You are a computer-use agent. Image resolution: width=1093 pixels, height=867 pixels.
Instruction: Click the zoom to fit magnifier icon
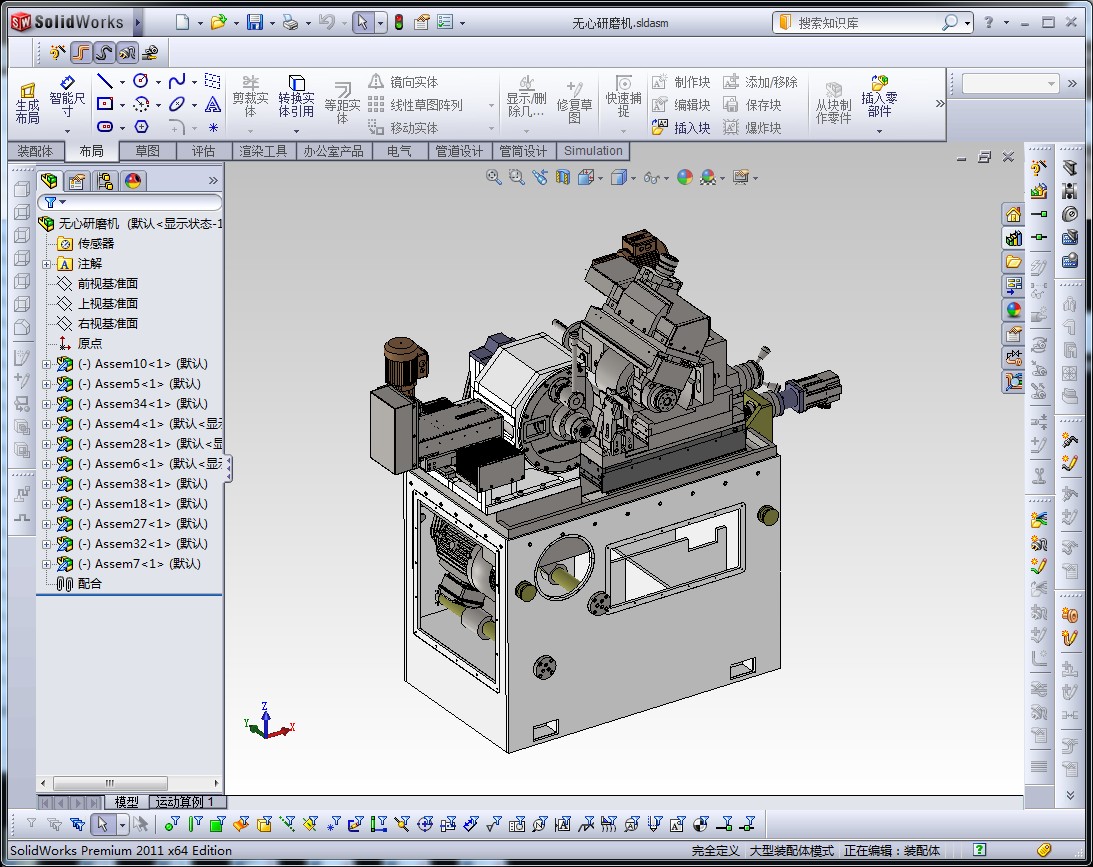click(494, 177)
